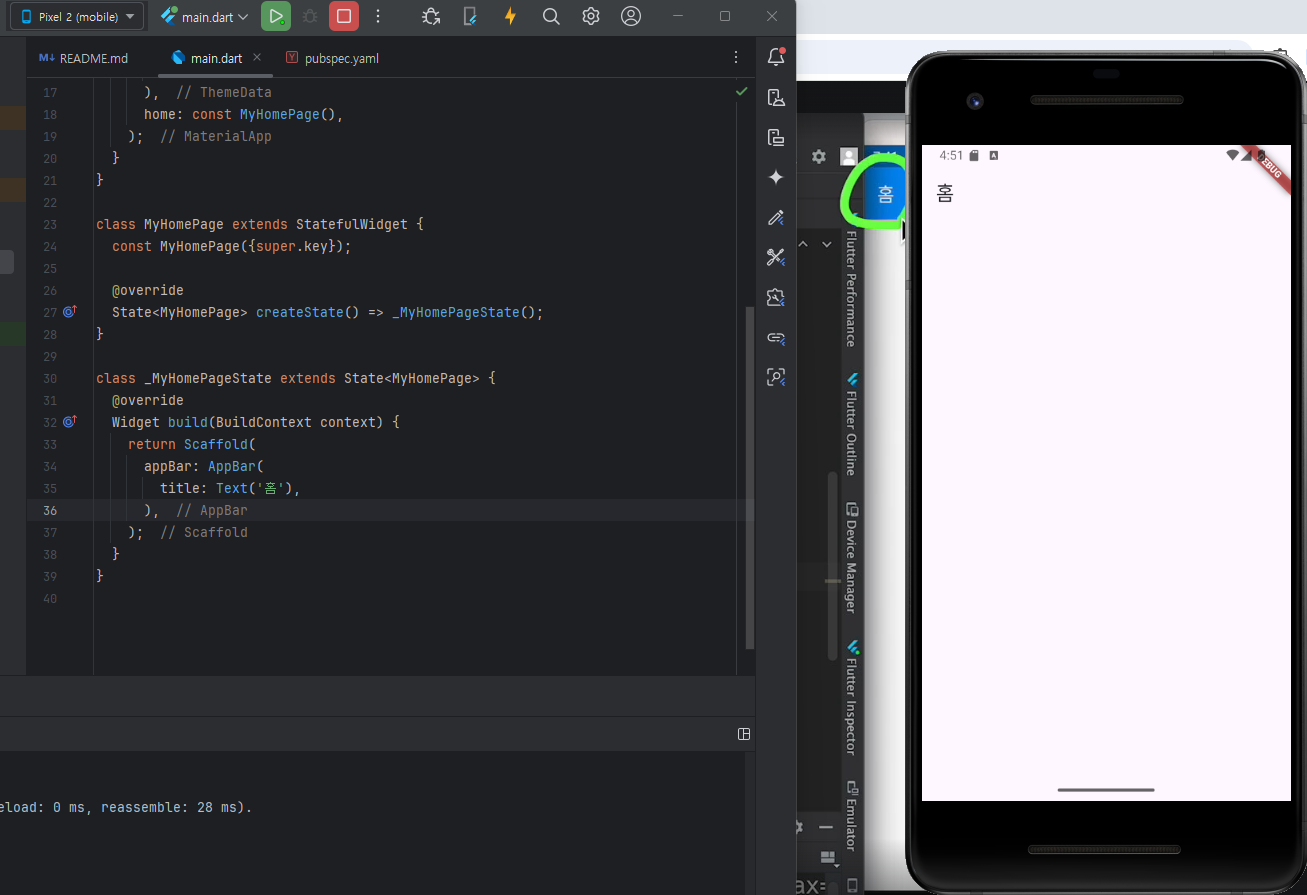Click the emulator home gesture bar
The width and height of the screenshot is (1307, 895).
(x=1105, y=790)
